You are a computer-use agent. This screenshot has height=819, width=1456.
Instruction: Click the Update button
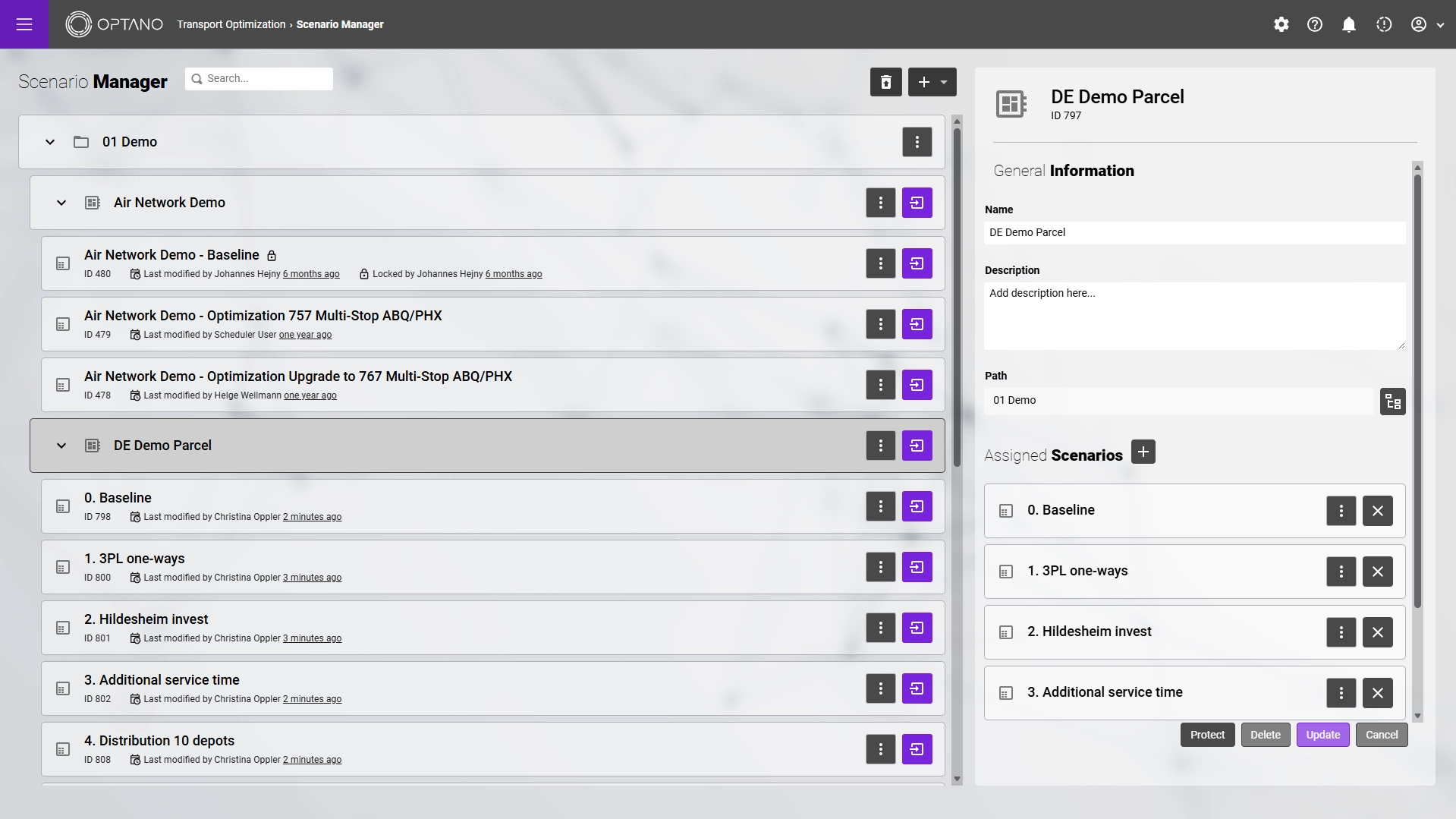tap(1322, 735)
